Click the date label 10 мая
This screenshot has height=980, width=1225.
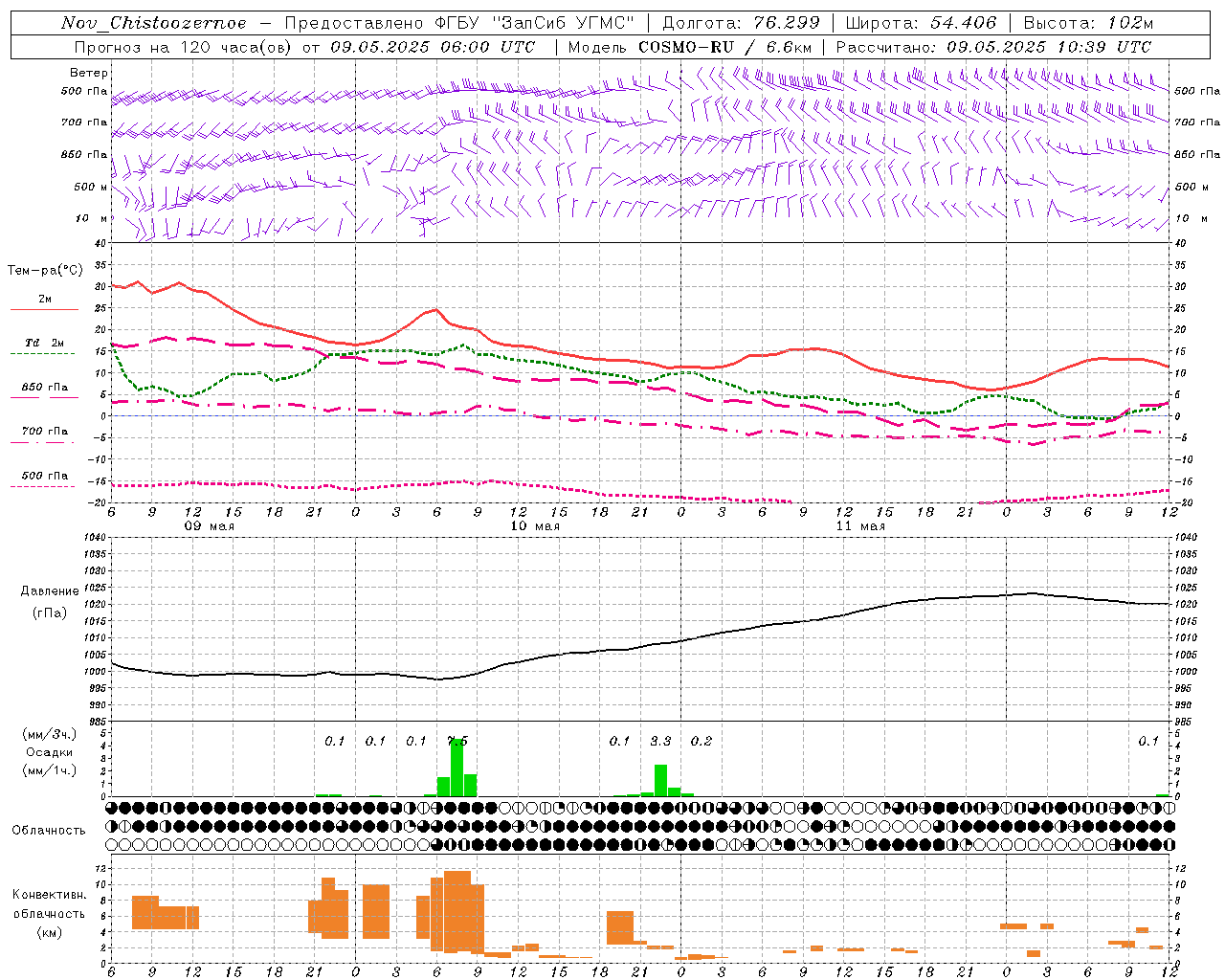(x=534, y=526)
